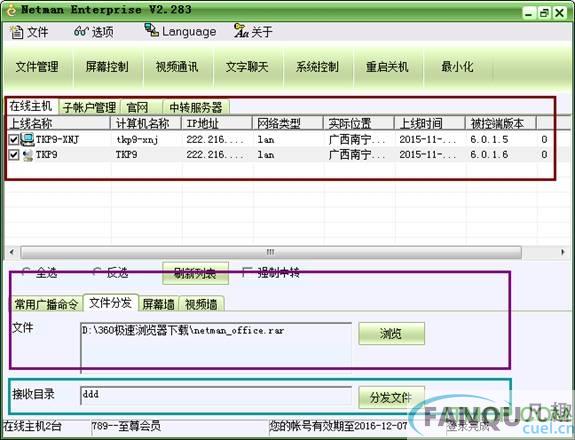Click the glasses icon beside 选项
This screenshot has height=440, width=575.
coord(81,31)
